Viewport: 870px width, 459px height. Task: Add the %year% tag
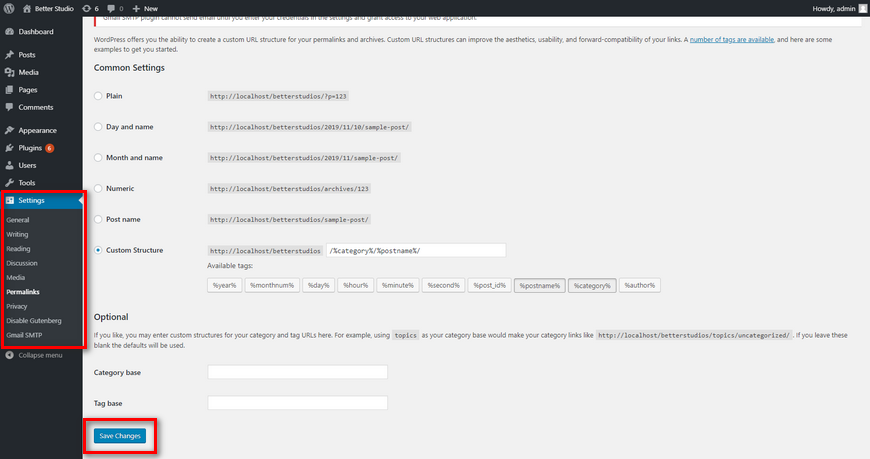coord(225,285)
